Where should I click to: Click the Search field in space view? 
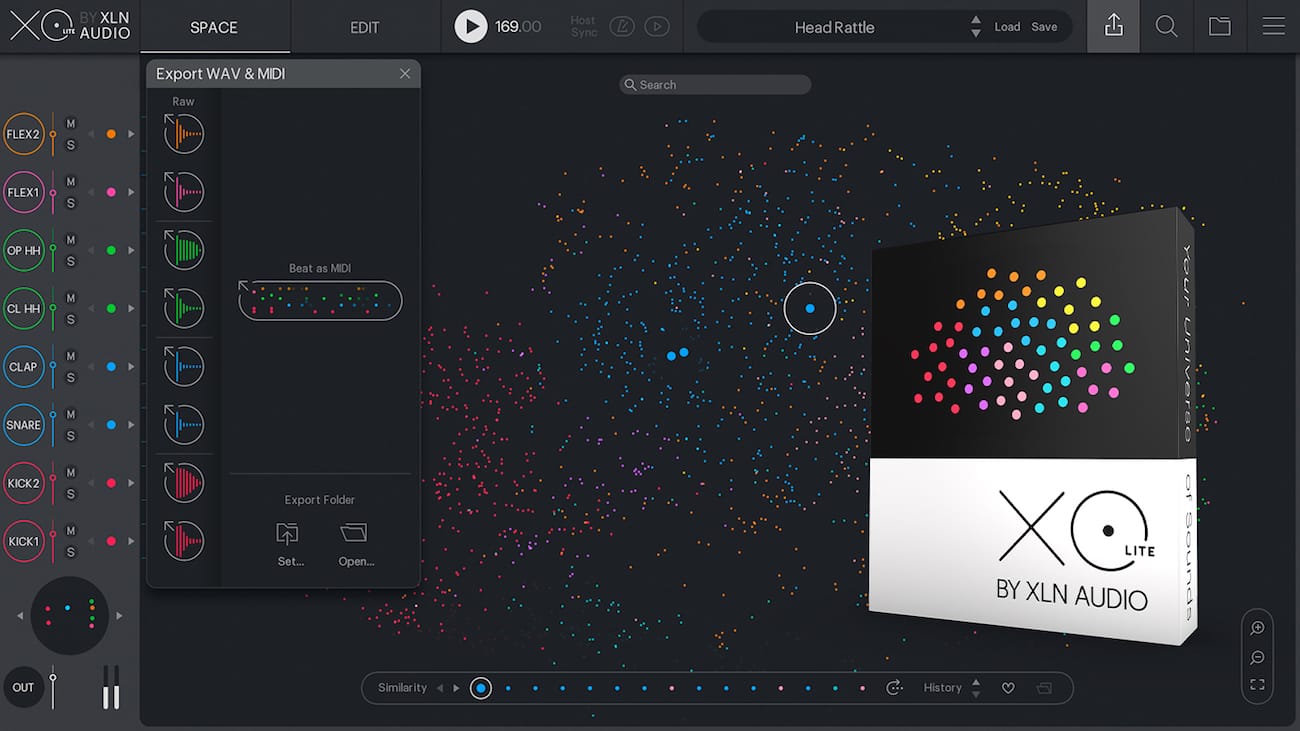tap(715, 85)
